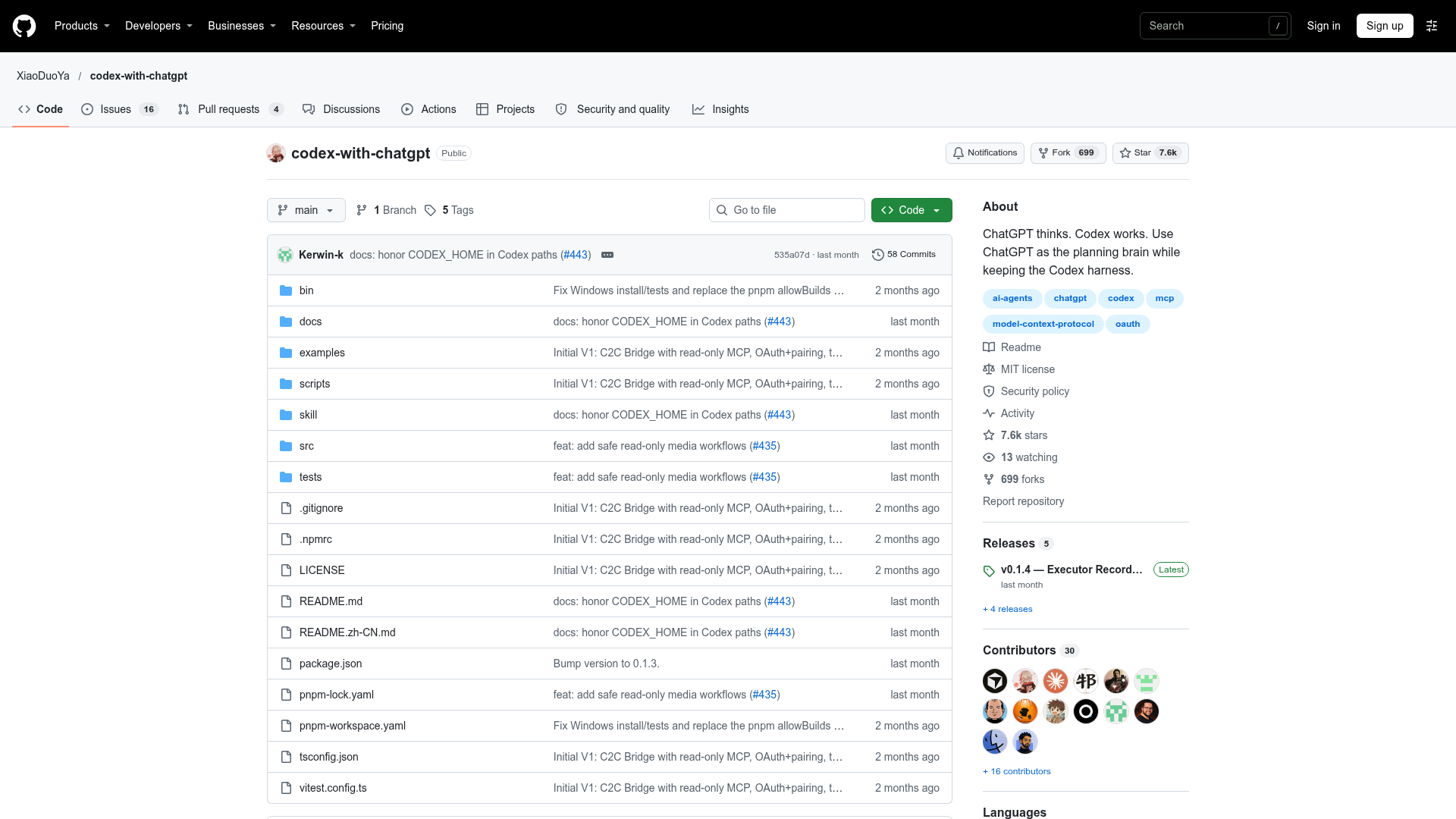Expand the commit message ellipsis button
Viewport: 1456px width, 819px height.
(607, 255)
